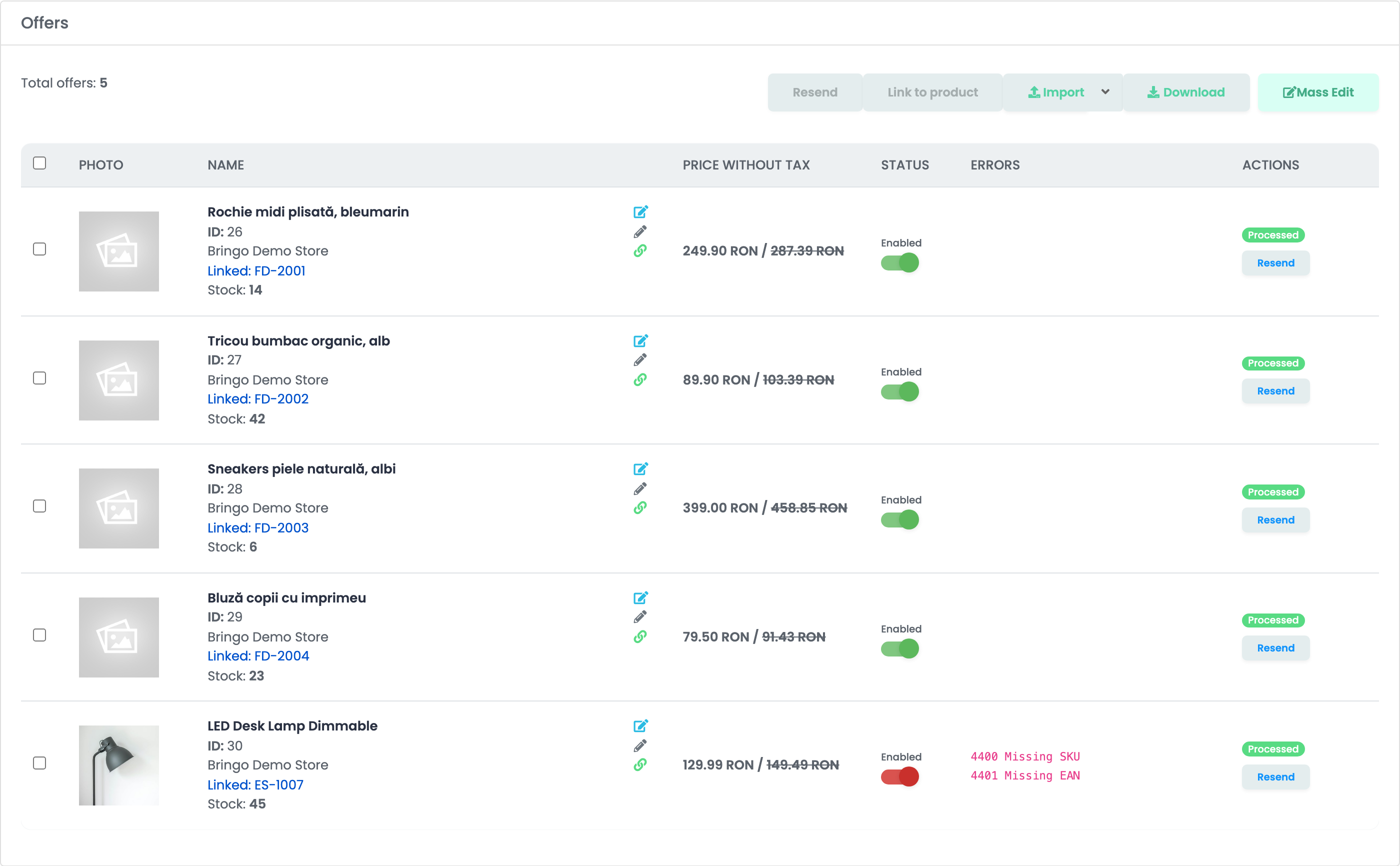Screen dimensions: 1400x866
Task: Click the pencil icon for Sneakers piele naturală
Action: (x=640, y=488)
